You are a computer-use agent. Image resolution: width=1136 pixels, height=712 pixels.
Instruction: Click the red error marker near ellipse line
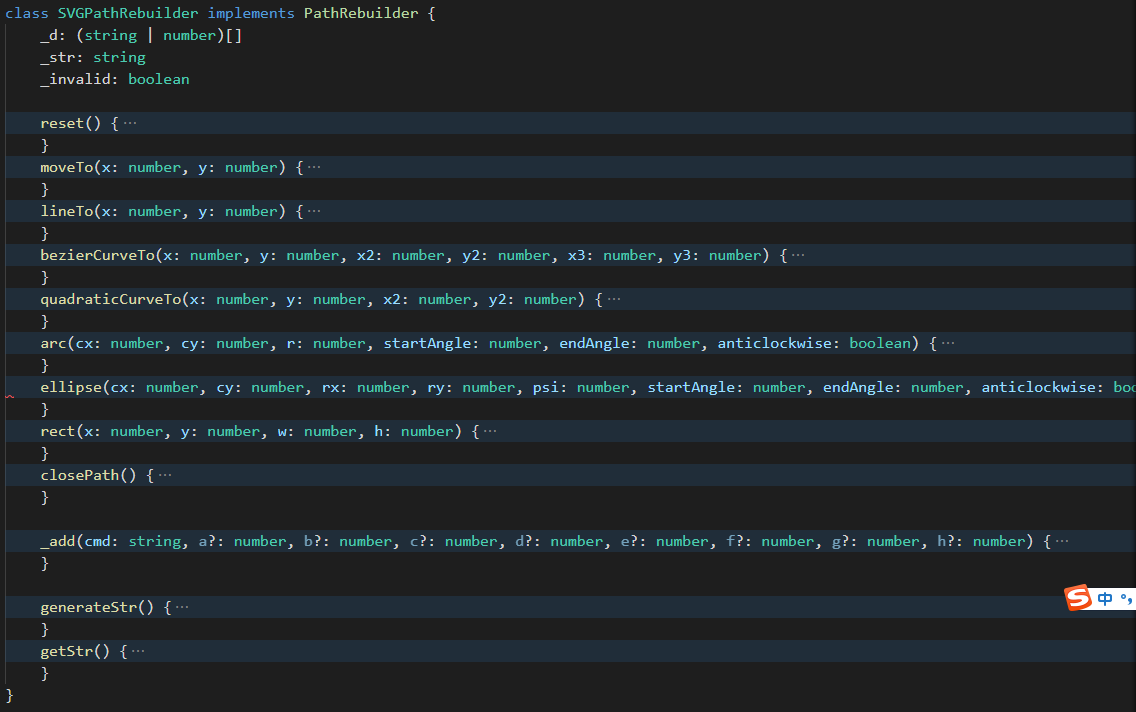point(8,395)
